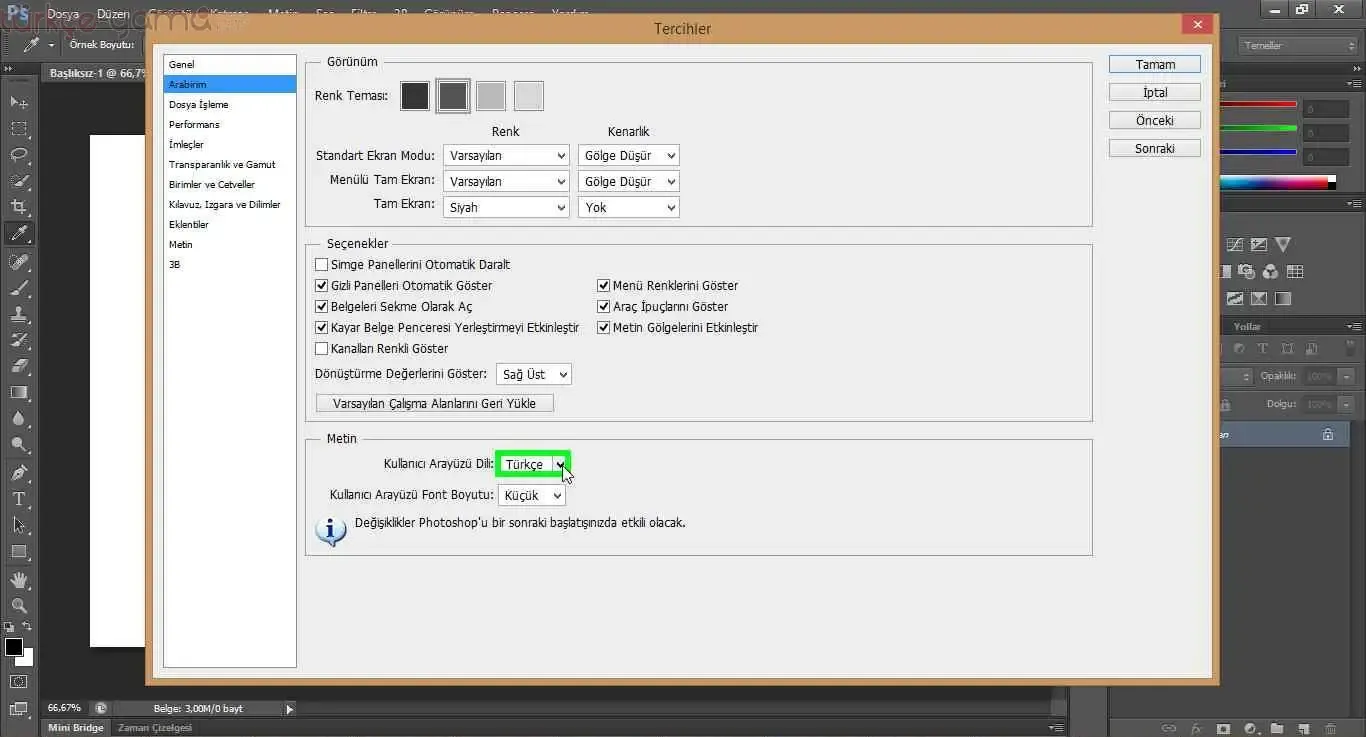1366x737 pixels.
Task: Click the black foreground color box
Action: pyautogui.click(x=14, y=647)
